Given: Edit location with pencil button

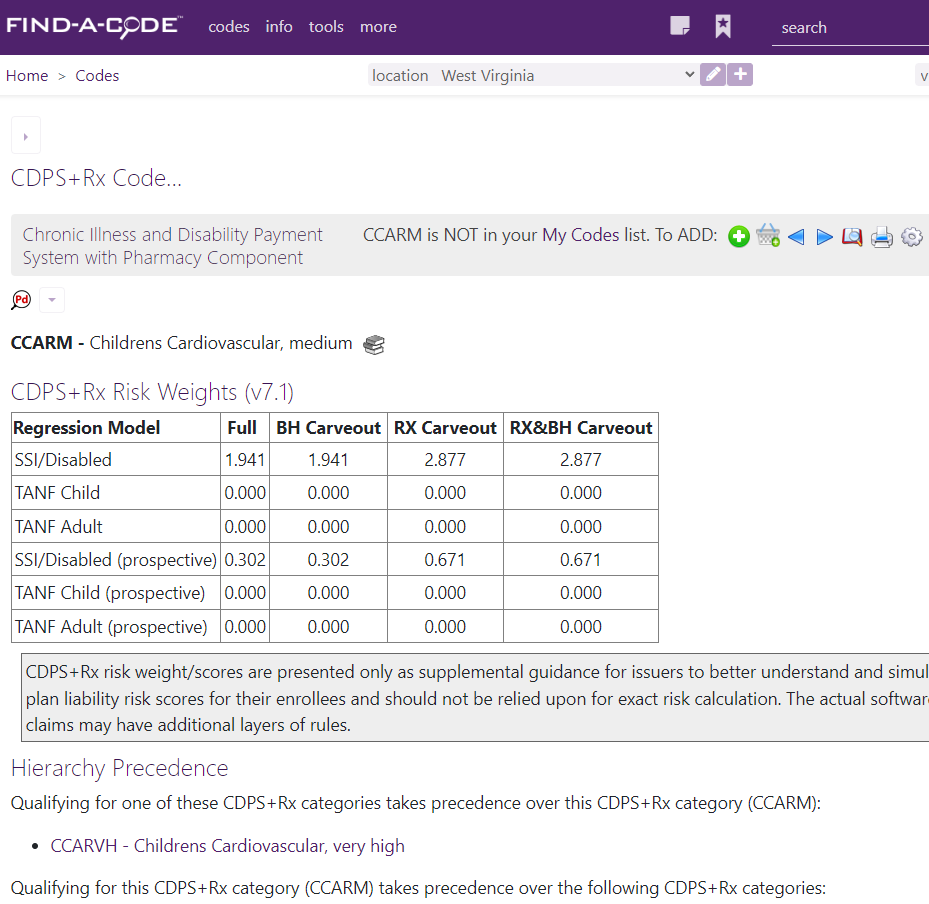Looking at the screenshot, I should [x=713, y=75].
